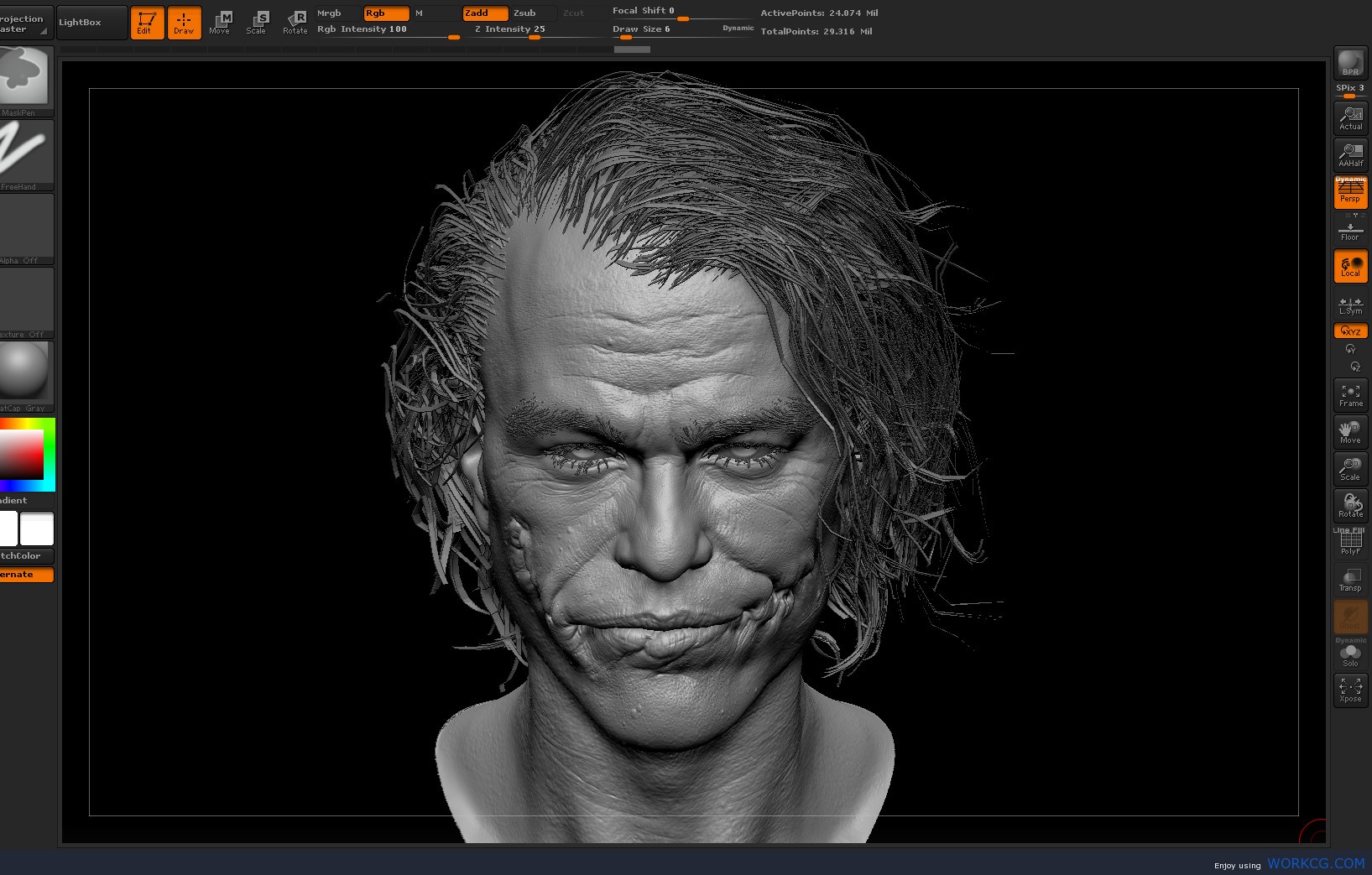The width and height of the screenshot is (1372, 875).
Task: Enable Mrgb painting mode
Action: click(338, 13)
